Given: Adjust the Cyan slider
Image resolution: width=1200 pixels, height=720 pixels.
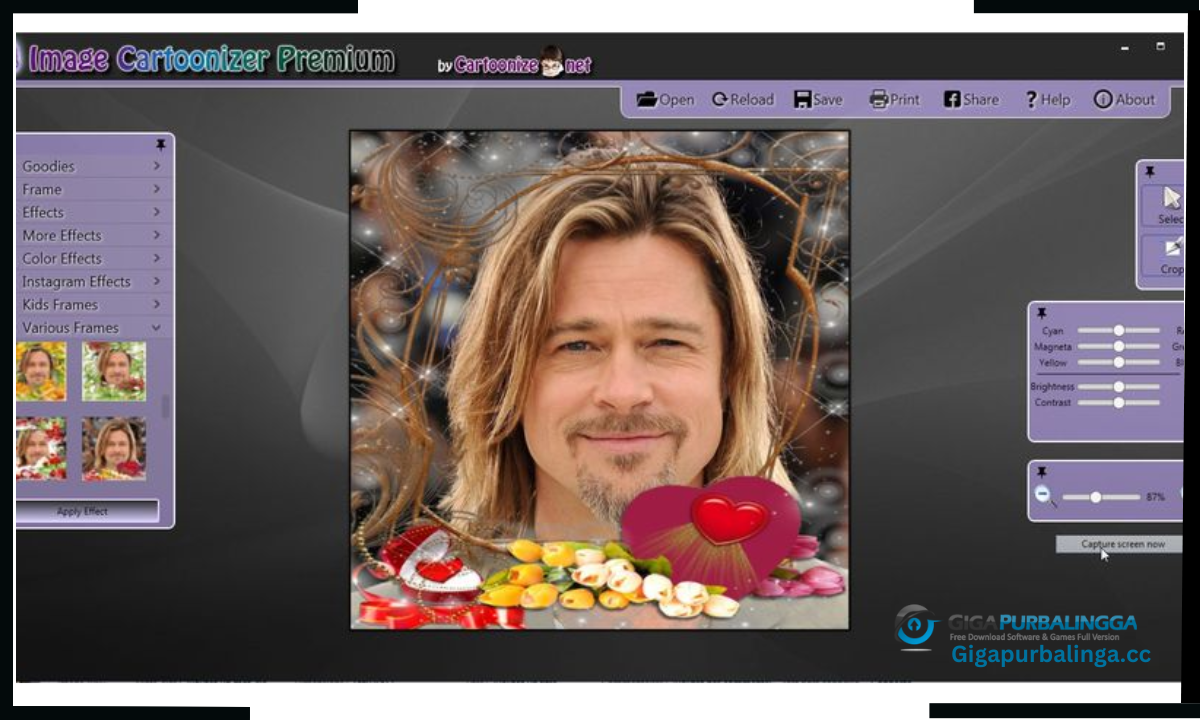Looking at the screenshot, I should coord(1119,330).
